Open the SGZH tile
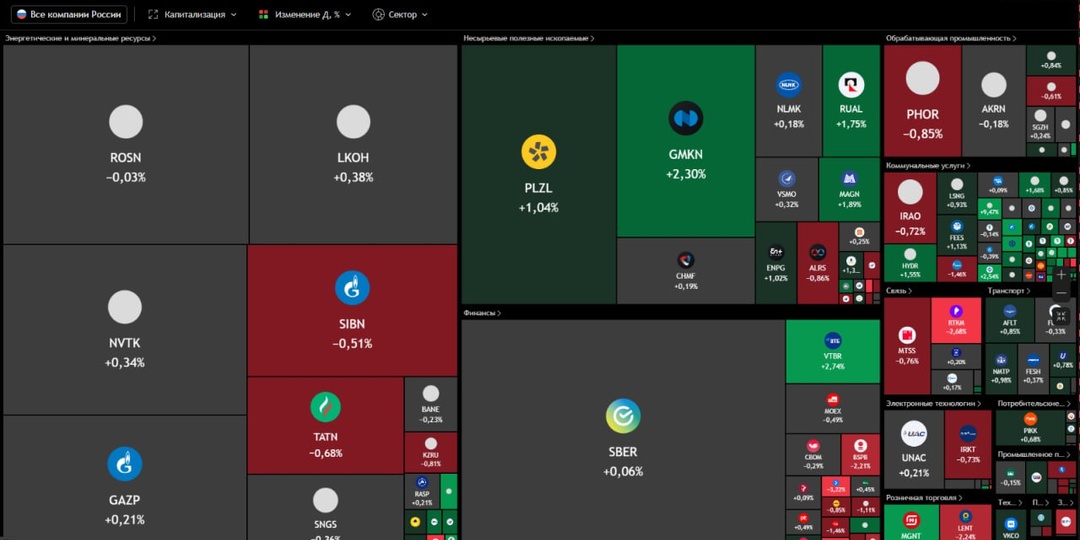The image size is (1080, 540). point(1041,124)
